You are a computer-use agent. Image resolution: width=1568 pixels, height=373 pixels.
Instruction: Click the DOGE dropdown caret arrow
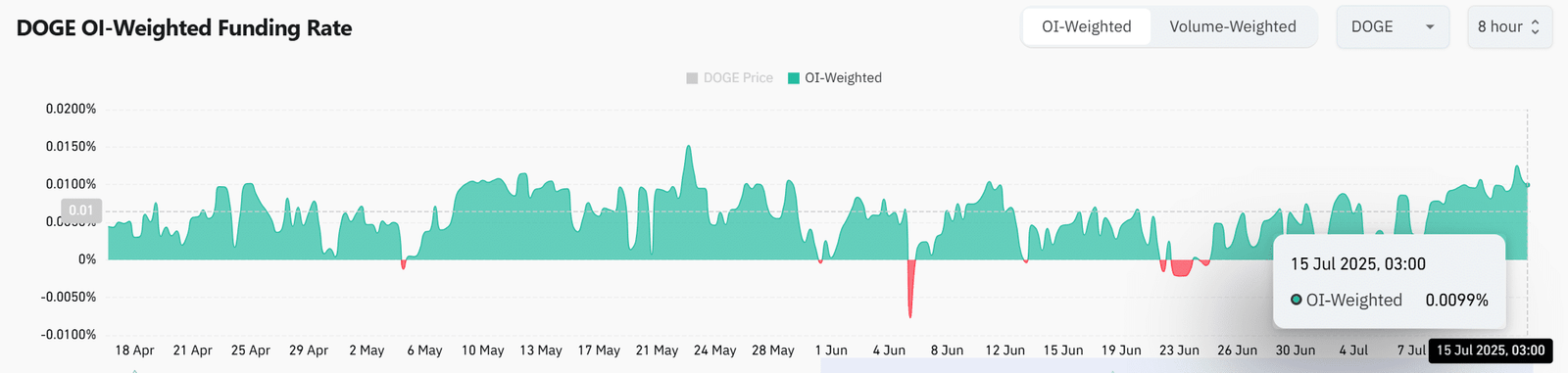pos(1430,27)
